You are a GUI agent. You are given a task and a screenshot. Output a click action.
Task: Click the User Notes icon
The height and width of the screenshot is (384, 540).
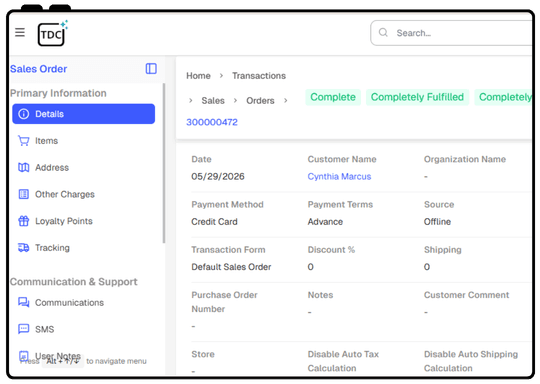point(23,355)
